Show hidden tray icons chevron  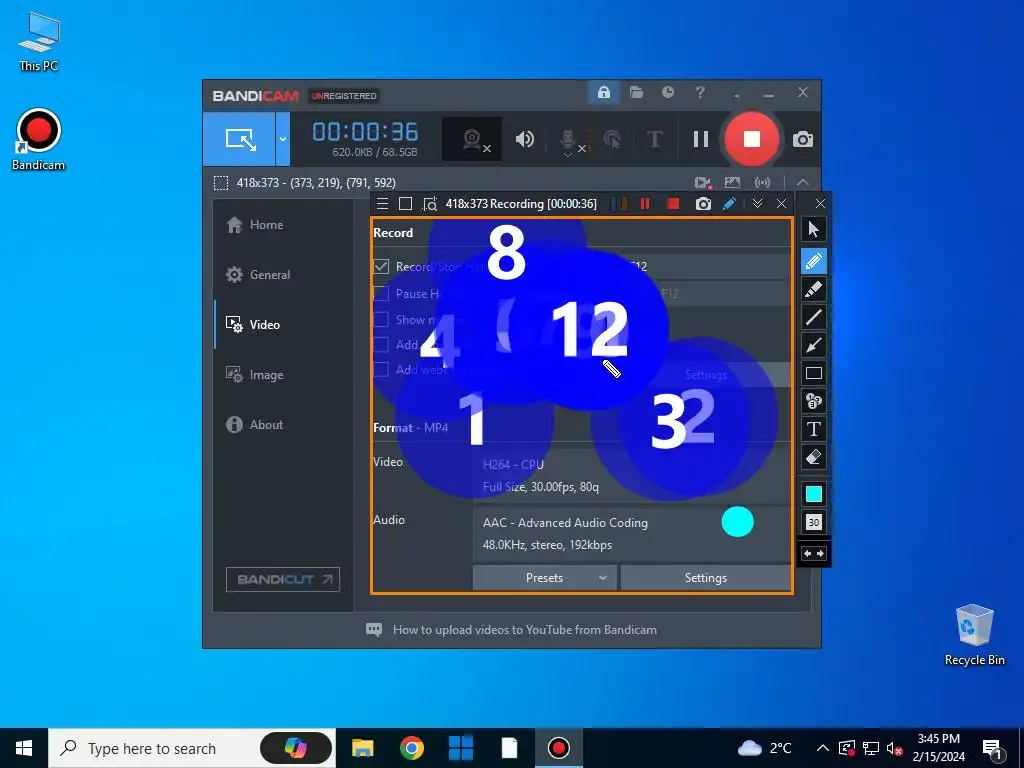[823, 748]
